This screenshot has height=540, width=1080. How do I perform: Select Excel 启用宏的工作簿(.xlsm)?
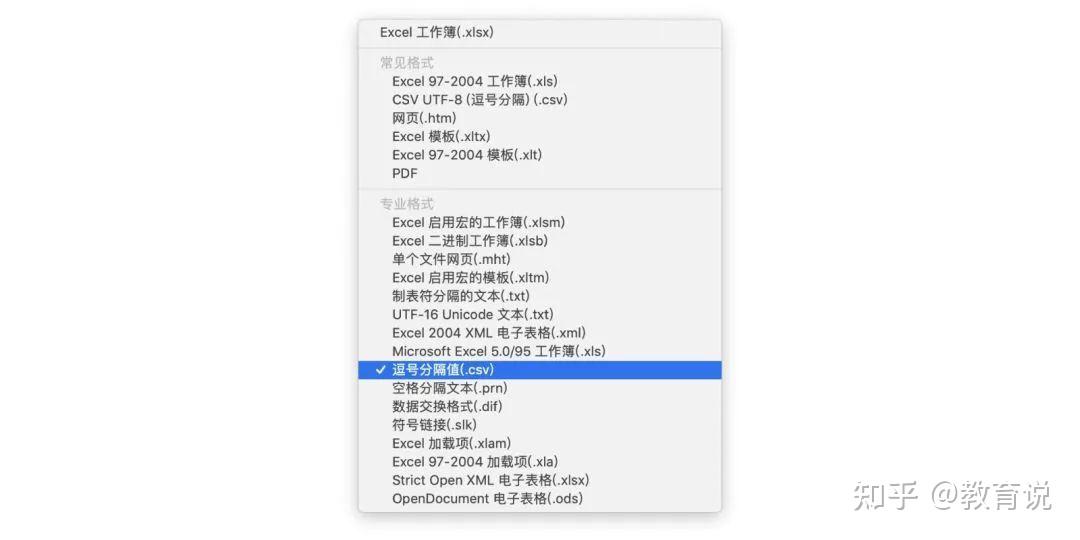click(539, 222)
